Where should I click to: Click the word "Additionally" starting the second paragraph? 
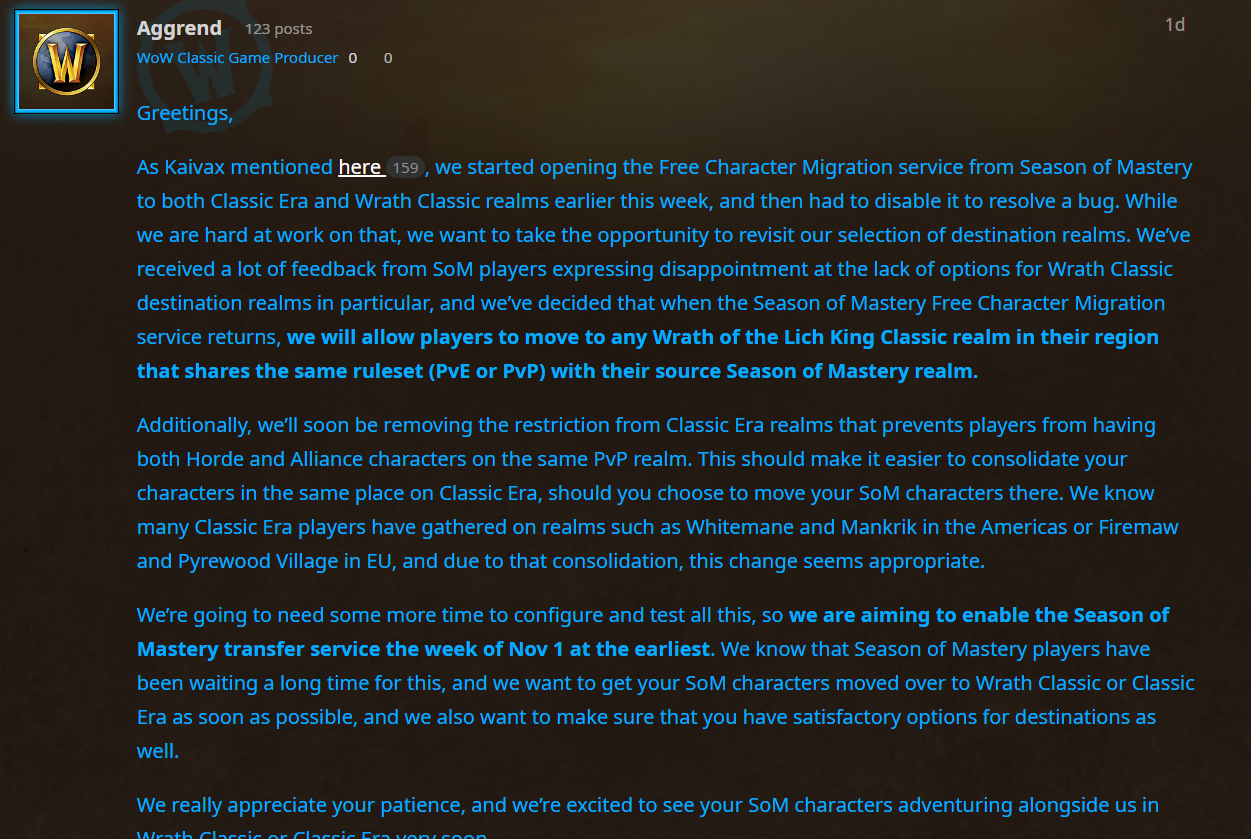coord(194,425)
